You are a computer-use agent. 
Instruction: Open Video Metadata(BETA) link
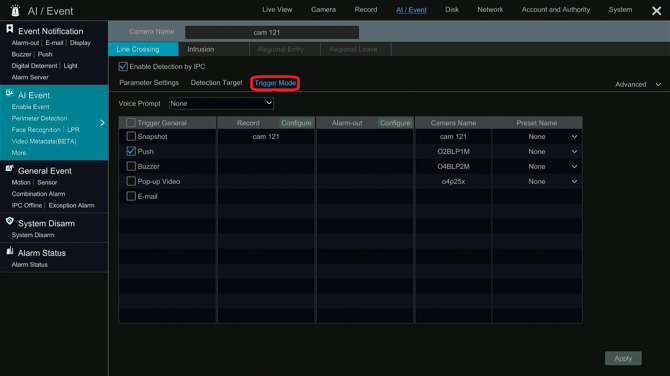(44, 141)
